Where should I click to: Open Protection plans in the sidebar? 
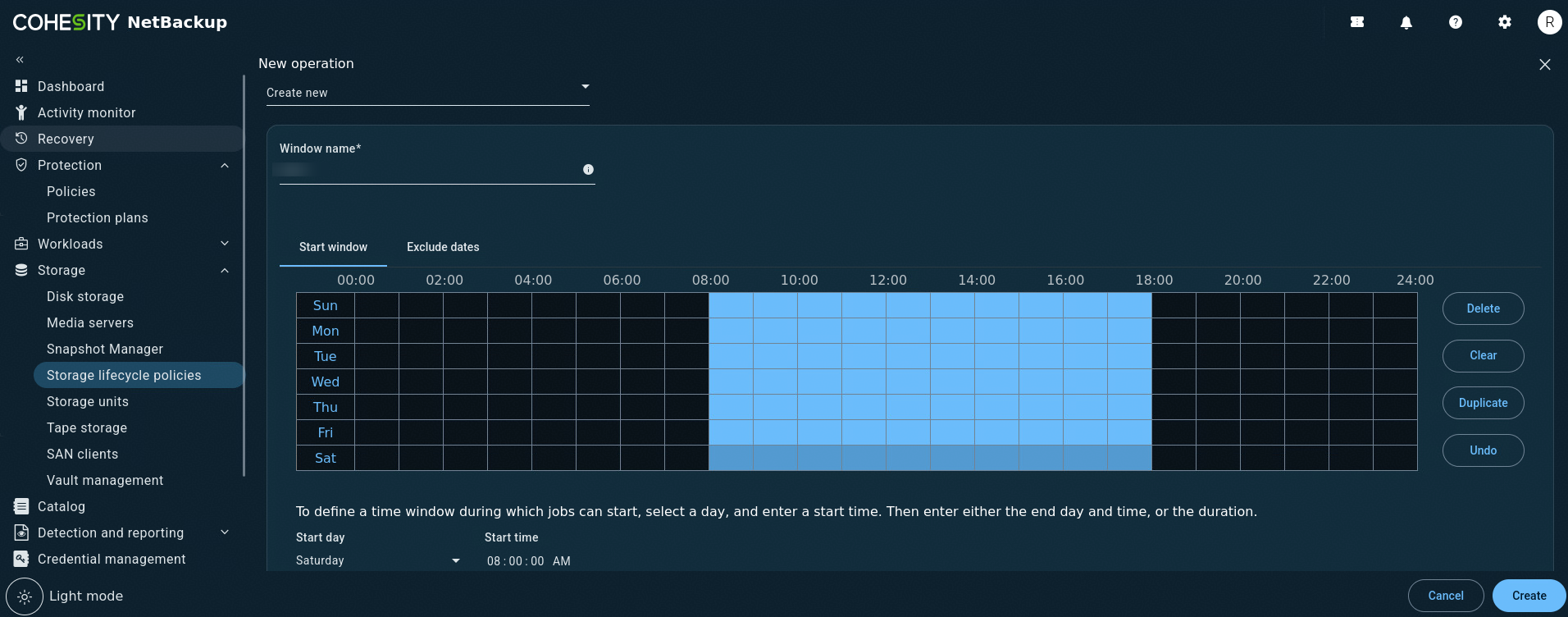(x=98, y=217)
